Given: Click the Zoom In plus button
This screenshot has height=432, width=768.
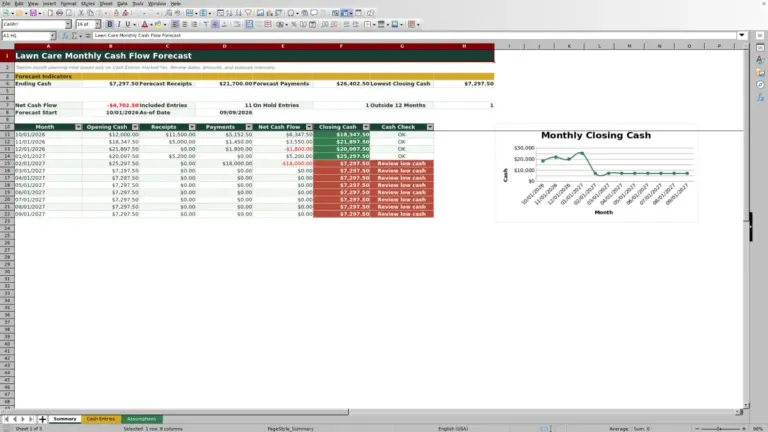Looking at the screenshot, I should click(x=744, y=429).
